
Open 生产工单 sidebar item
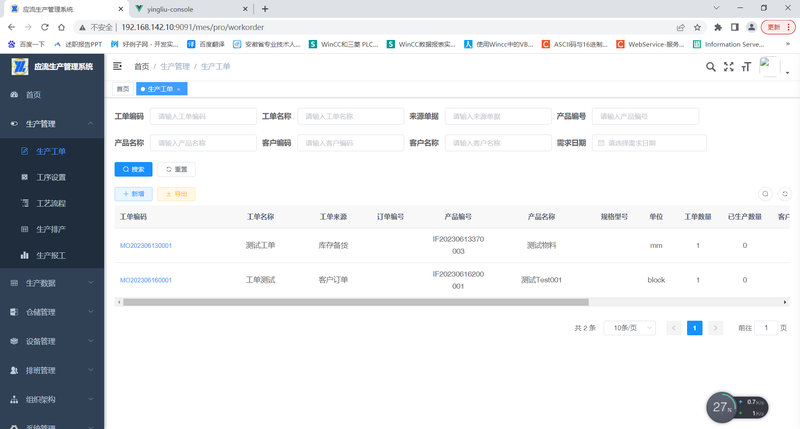(x=52, y=152)
